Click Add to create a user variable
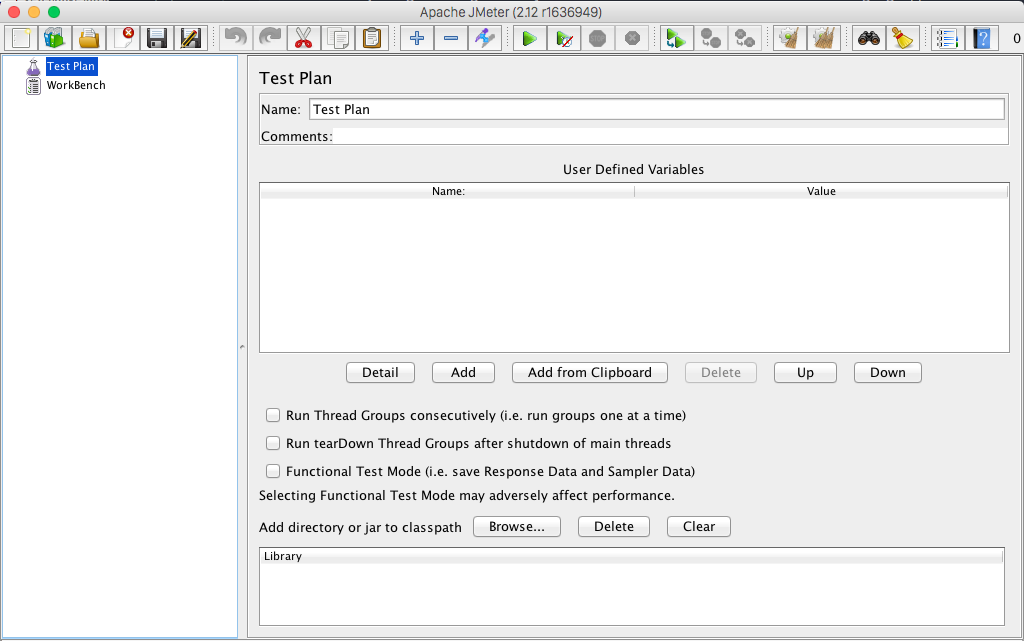This screenshot has height=641, width=1024. pos(463,373)
